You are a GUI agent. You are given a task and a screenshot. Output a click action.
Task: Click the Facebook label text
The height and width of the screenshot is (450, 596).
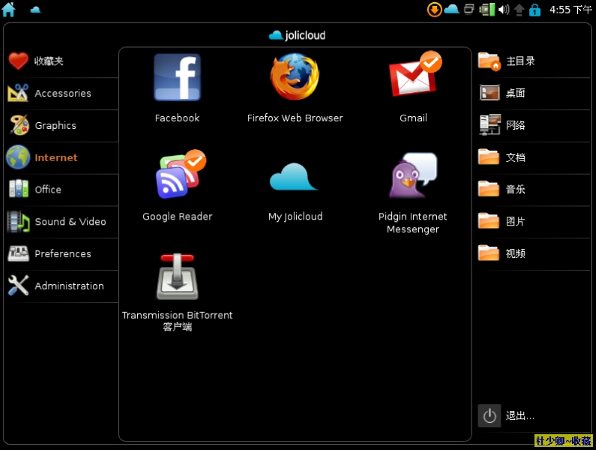(x=177, y=118)
